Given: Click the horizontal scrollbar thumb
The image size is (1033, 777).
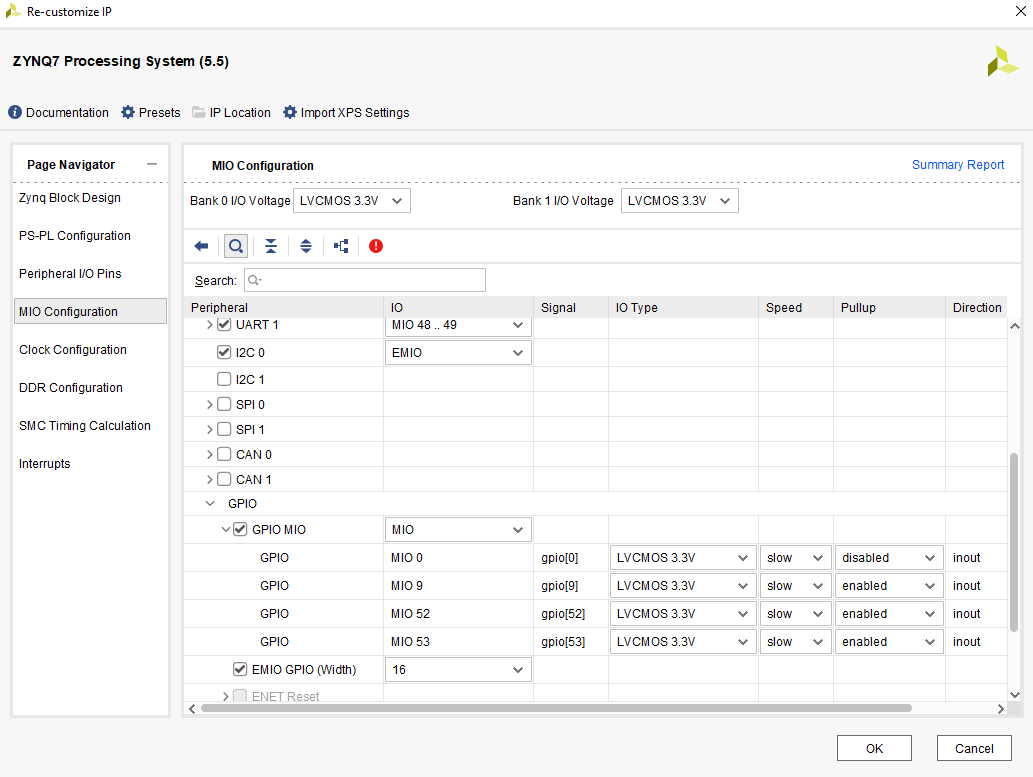Looking at the screenshot, I should pyautogui.click(x=556, y=708).
